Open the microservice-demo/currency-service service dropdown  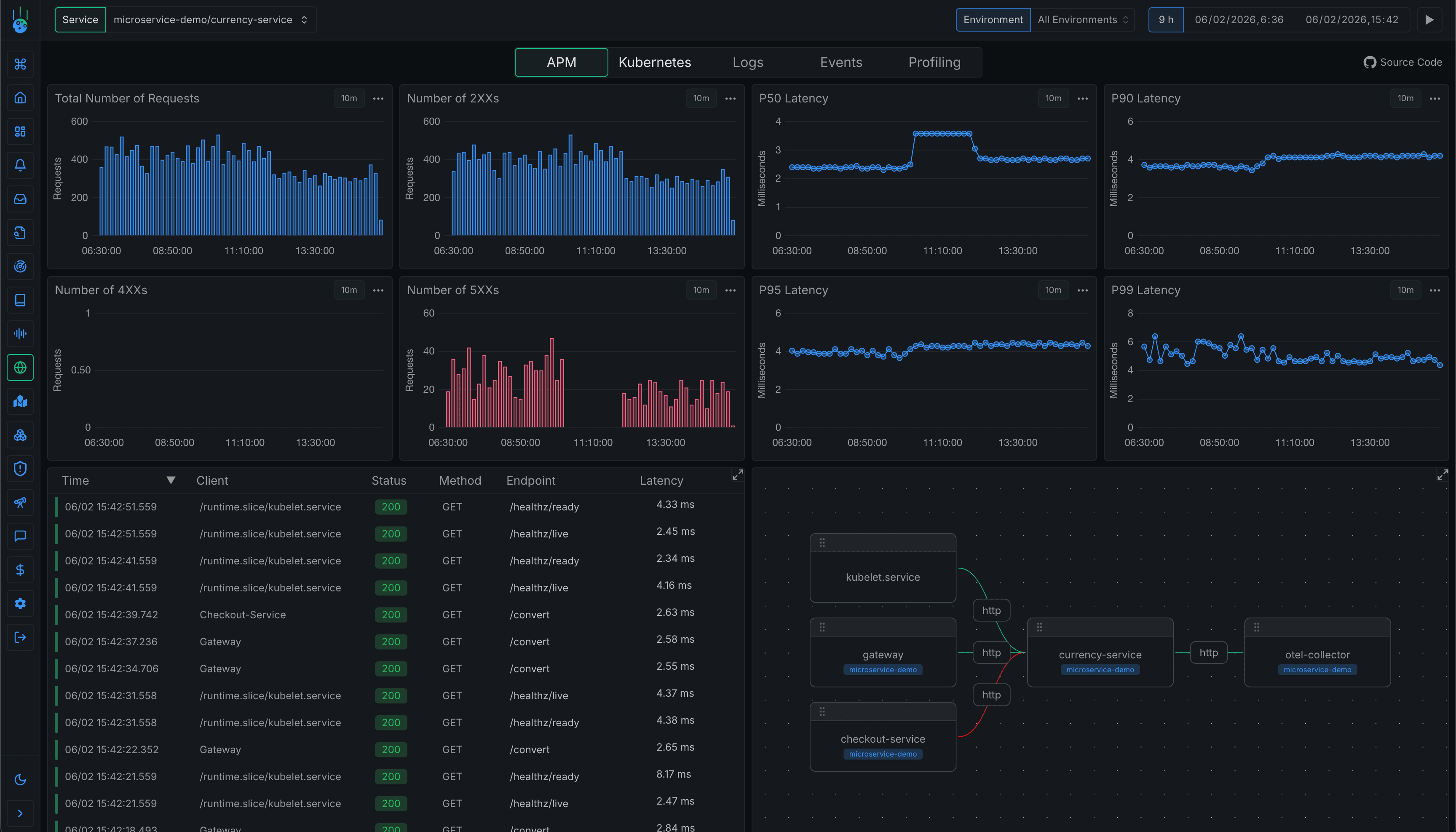coord(211,19)
